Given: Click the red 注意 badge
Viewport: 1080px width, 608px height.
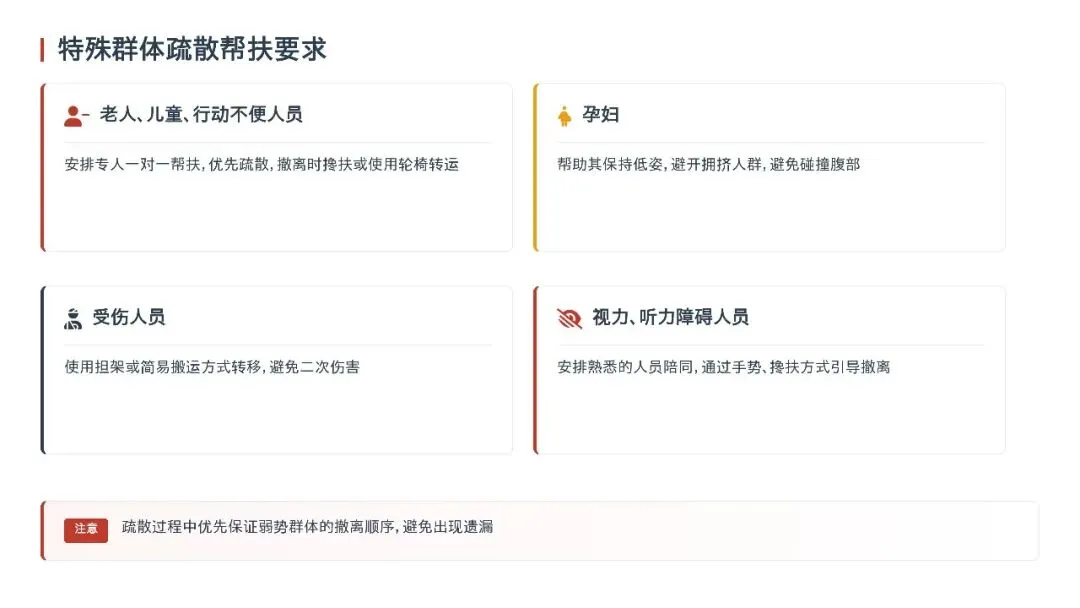Looking at the screenshot, I should pos(86,530).
